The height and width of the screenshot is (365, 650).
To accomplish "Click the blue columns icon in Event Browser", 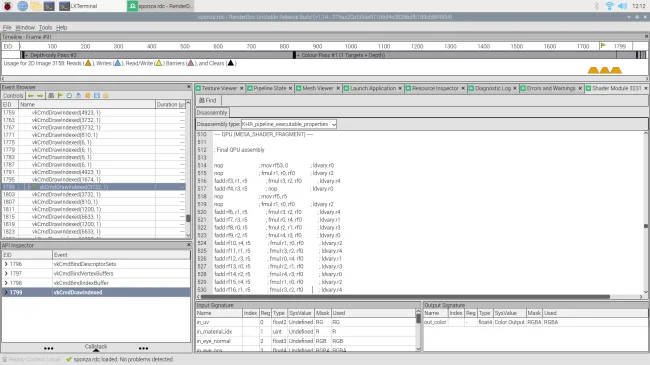I will [x=97, y=95].
